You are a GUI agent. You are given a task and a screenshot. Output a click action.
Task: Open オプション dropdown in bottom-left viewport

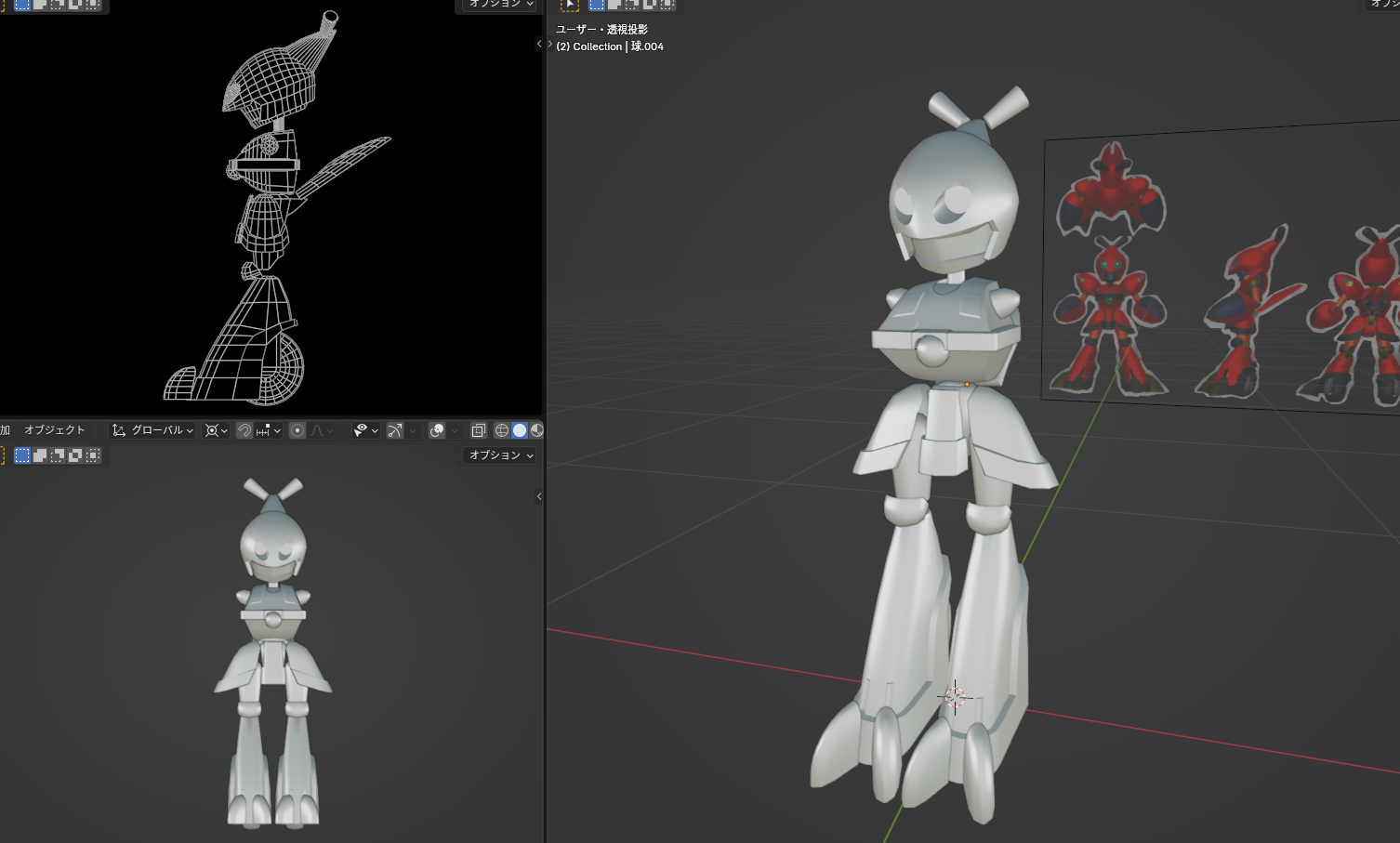(500, 455)
